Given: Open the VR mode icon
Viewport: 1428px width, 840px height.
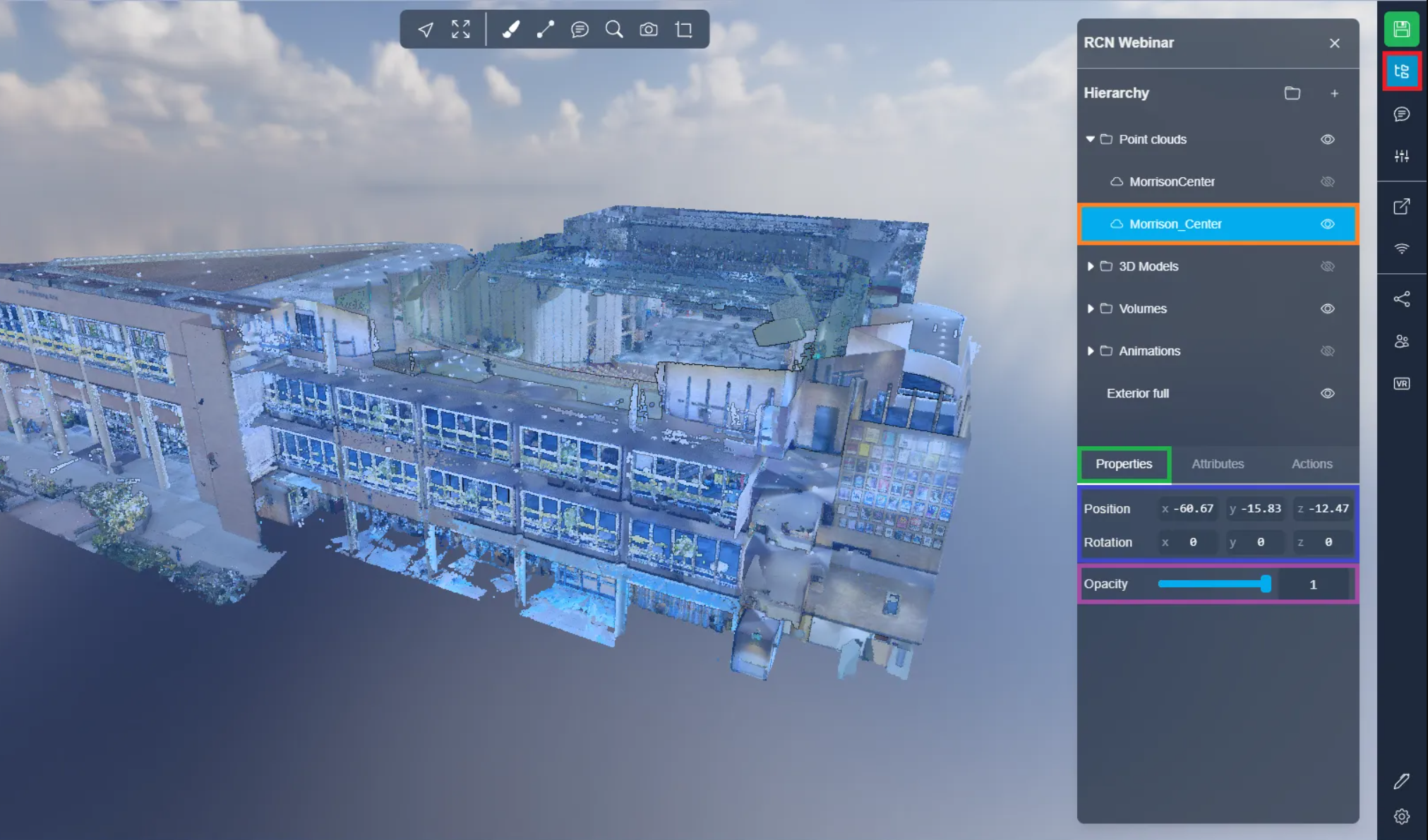Looking at the screenshot, I should click(1401, 383).
